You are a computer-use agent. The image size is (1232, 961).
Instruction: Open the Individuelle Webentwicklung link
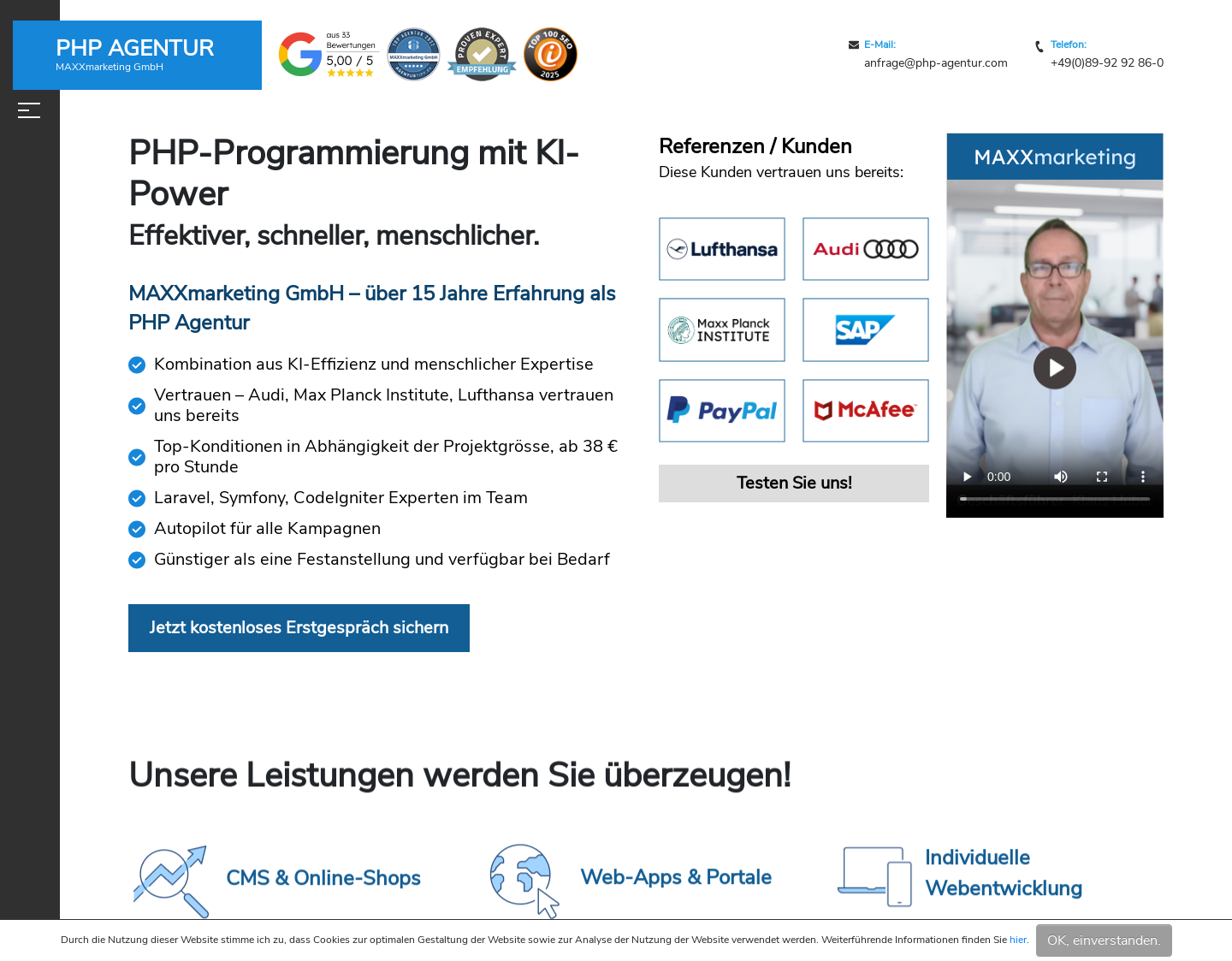[1004, 873]
